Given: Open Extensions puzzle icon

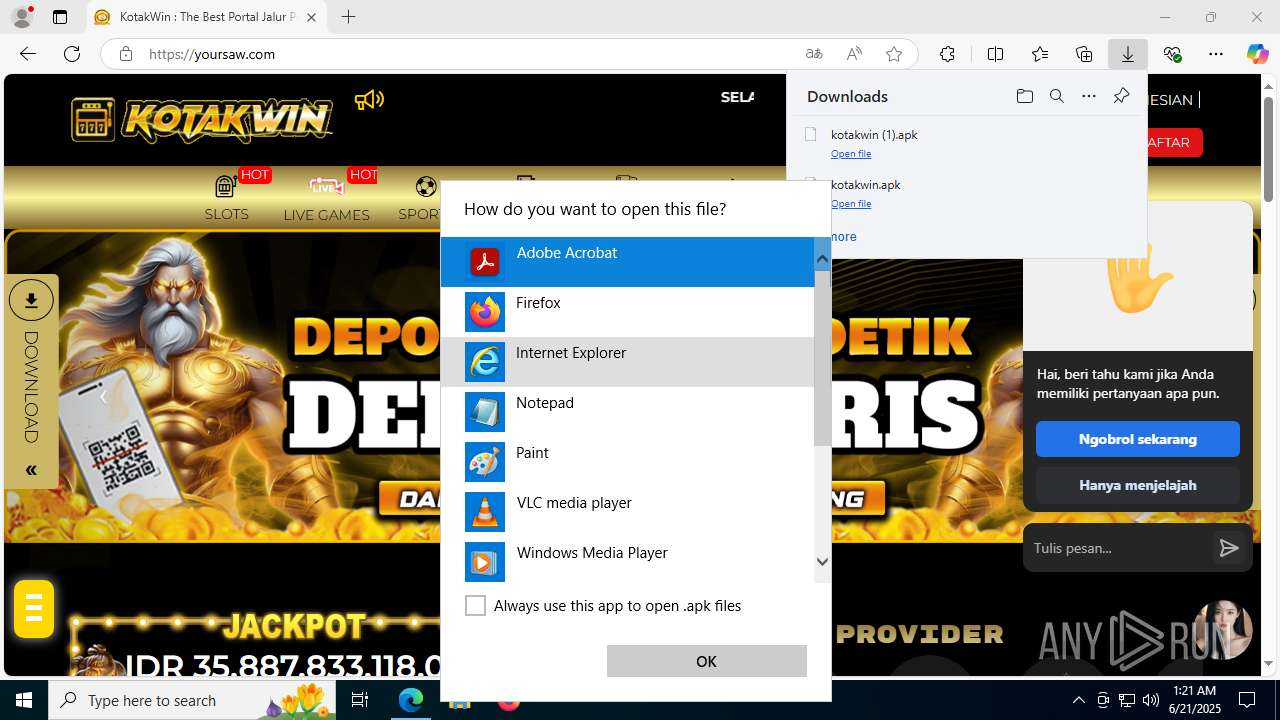Looking at the screenshot, I should 947,54.
